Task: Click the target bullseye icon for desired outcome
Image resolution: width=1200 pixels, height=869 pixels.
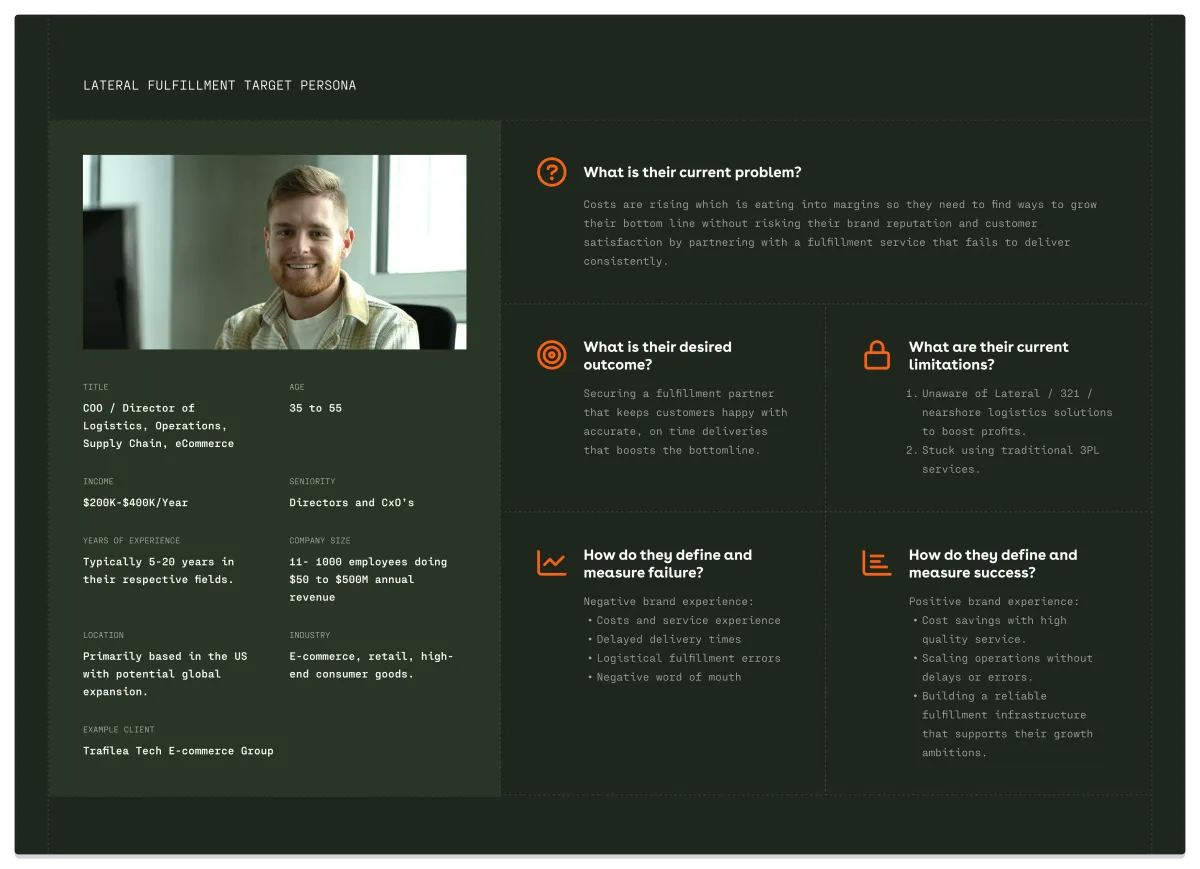Action: [551, 355]
